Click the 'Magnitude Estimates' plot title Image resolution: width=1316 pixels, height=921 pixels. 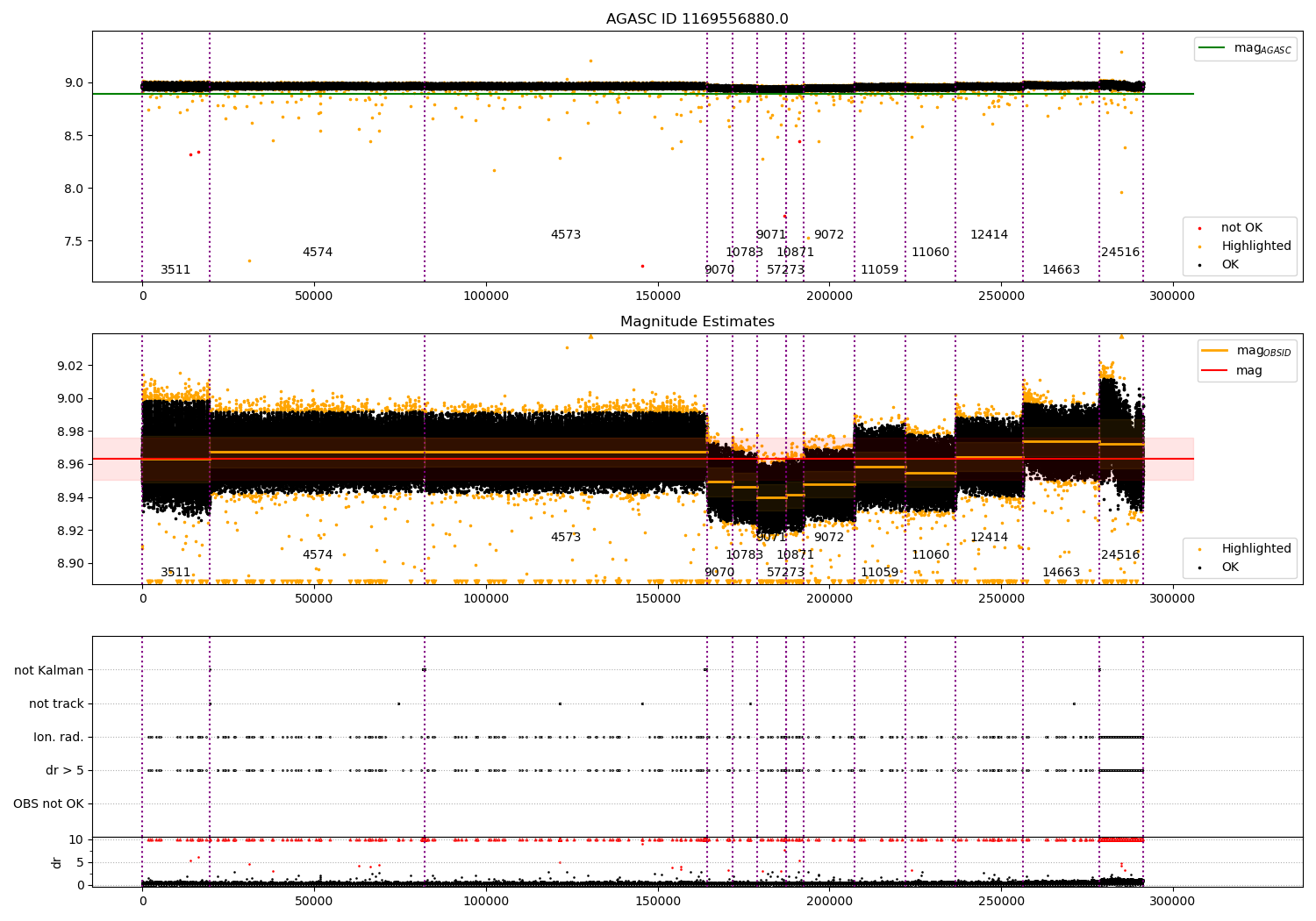[697, 322]
